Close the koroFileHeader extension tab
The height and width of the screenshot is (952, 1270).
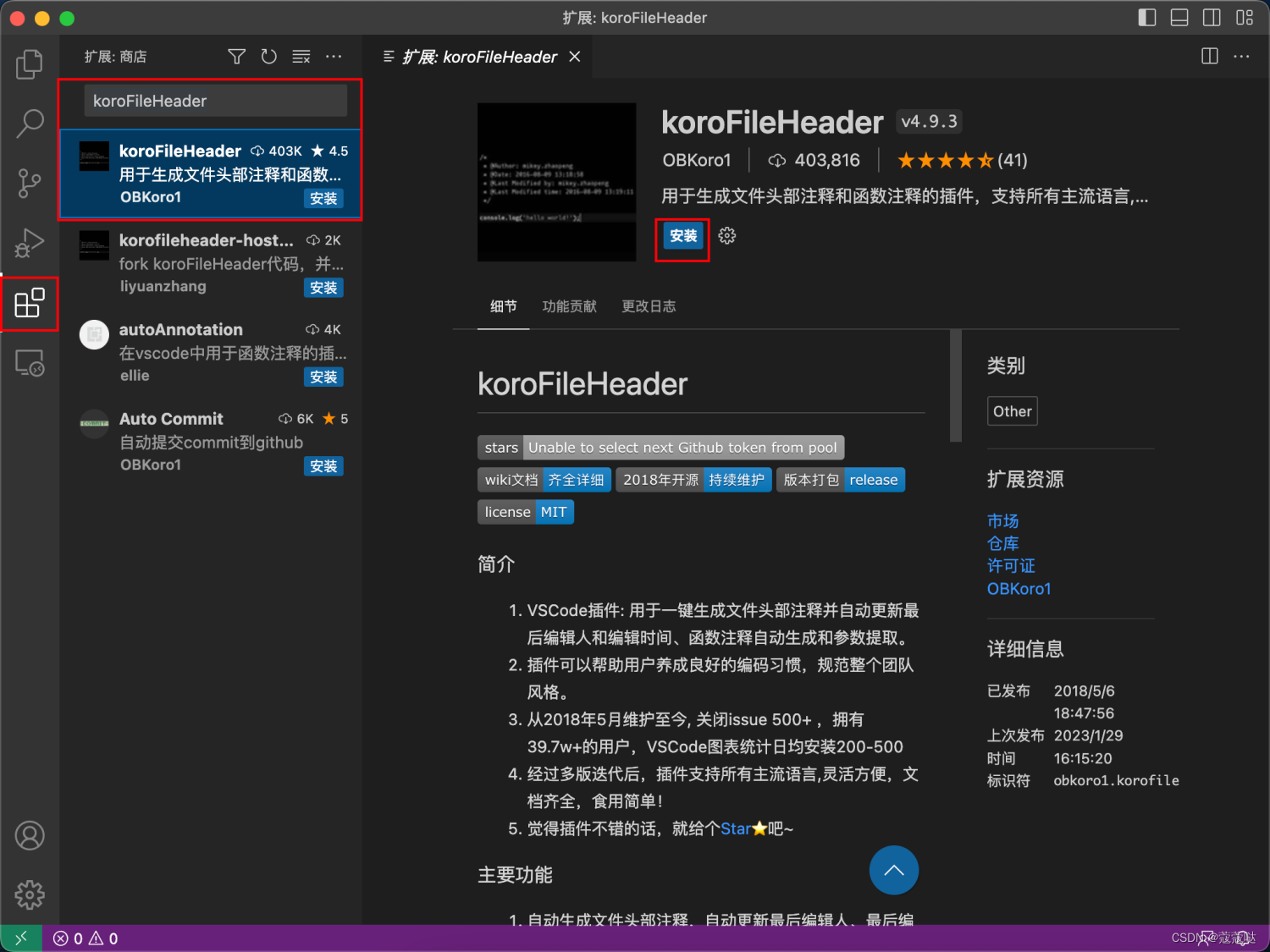575,57
